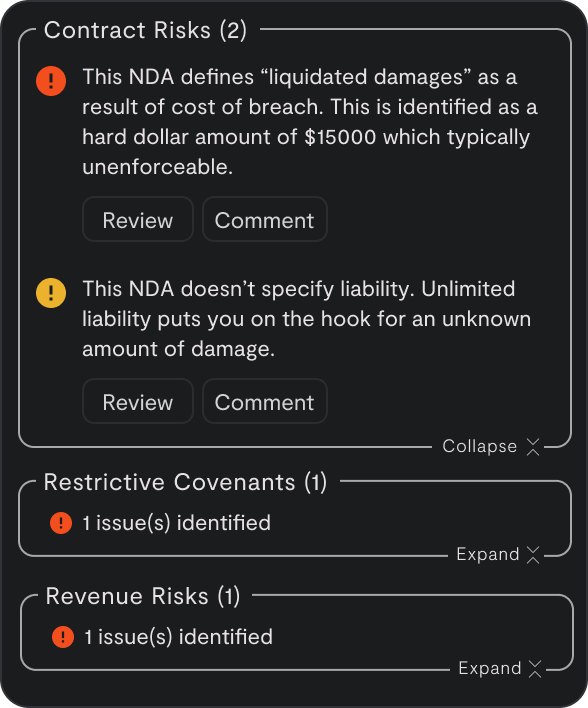Select the Contract Risks (2) heading
Screen dimensions: 588x708
point(145,30)
